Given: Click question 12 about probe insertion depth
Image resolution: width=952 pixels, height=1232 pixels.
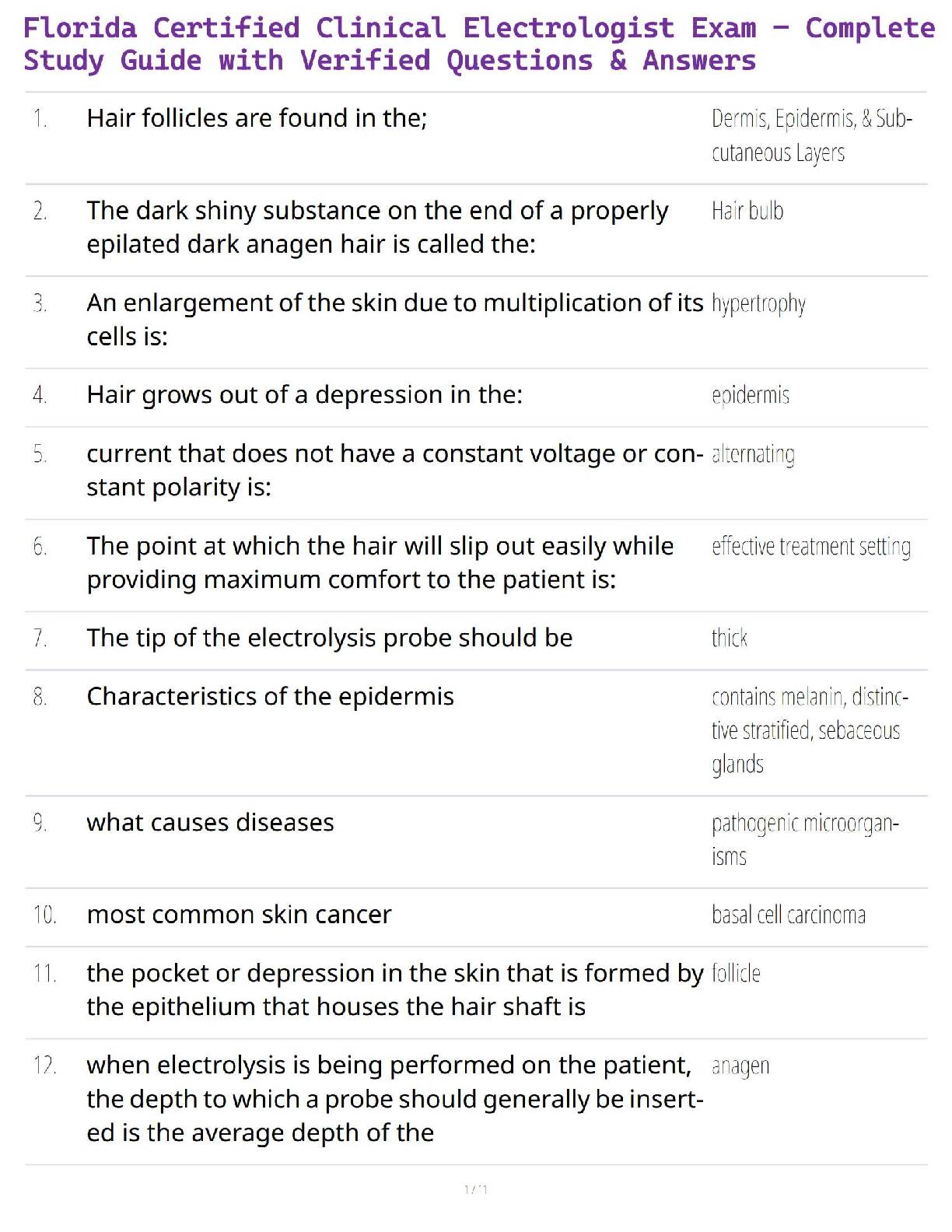Looking at the screenshot, I should click(394, 1098).
